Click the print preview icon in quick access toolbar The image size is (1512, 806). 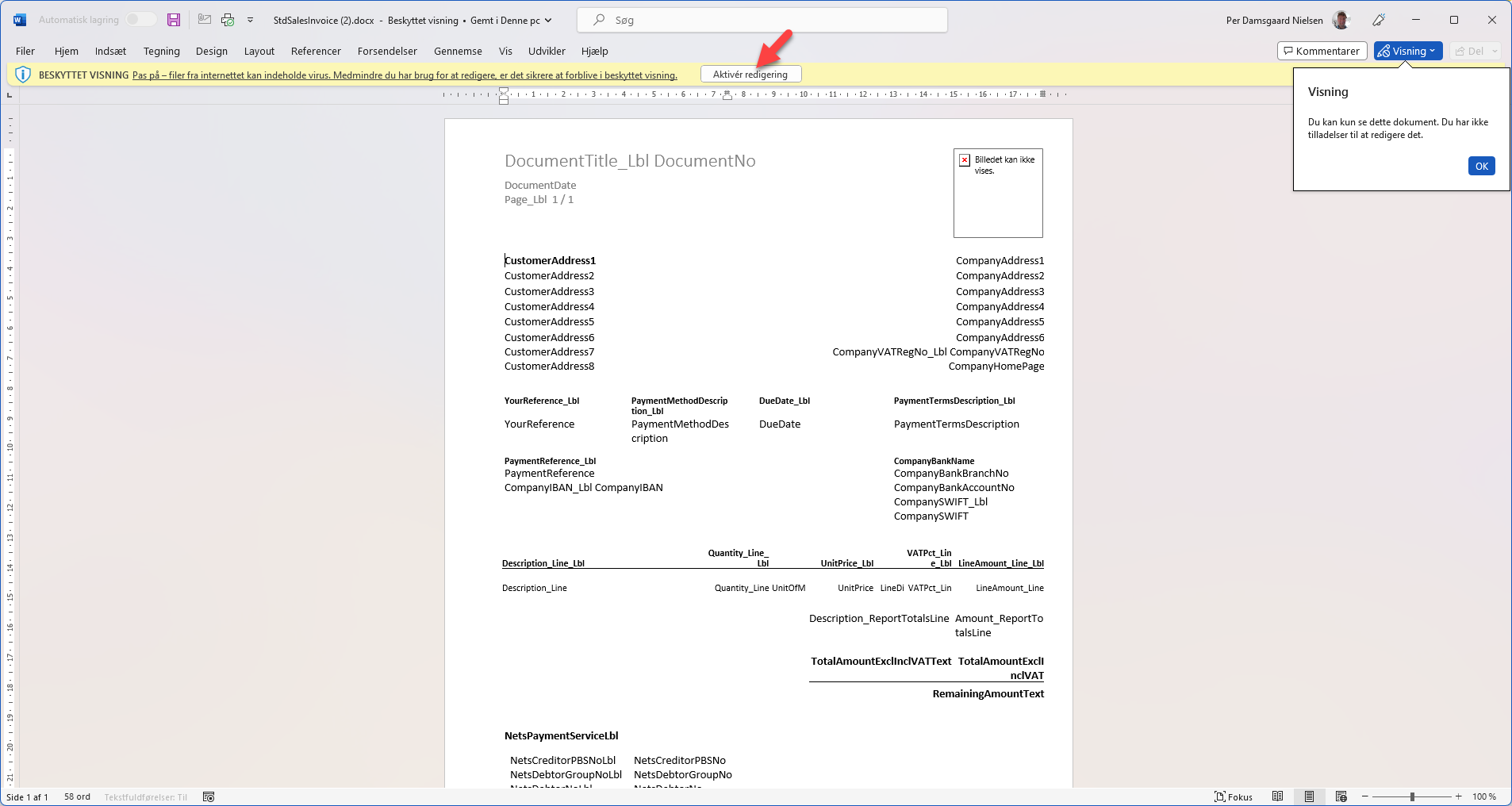coord(228,20)
